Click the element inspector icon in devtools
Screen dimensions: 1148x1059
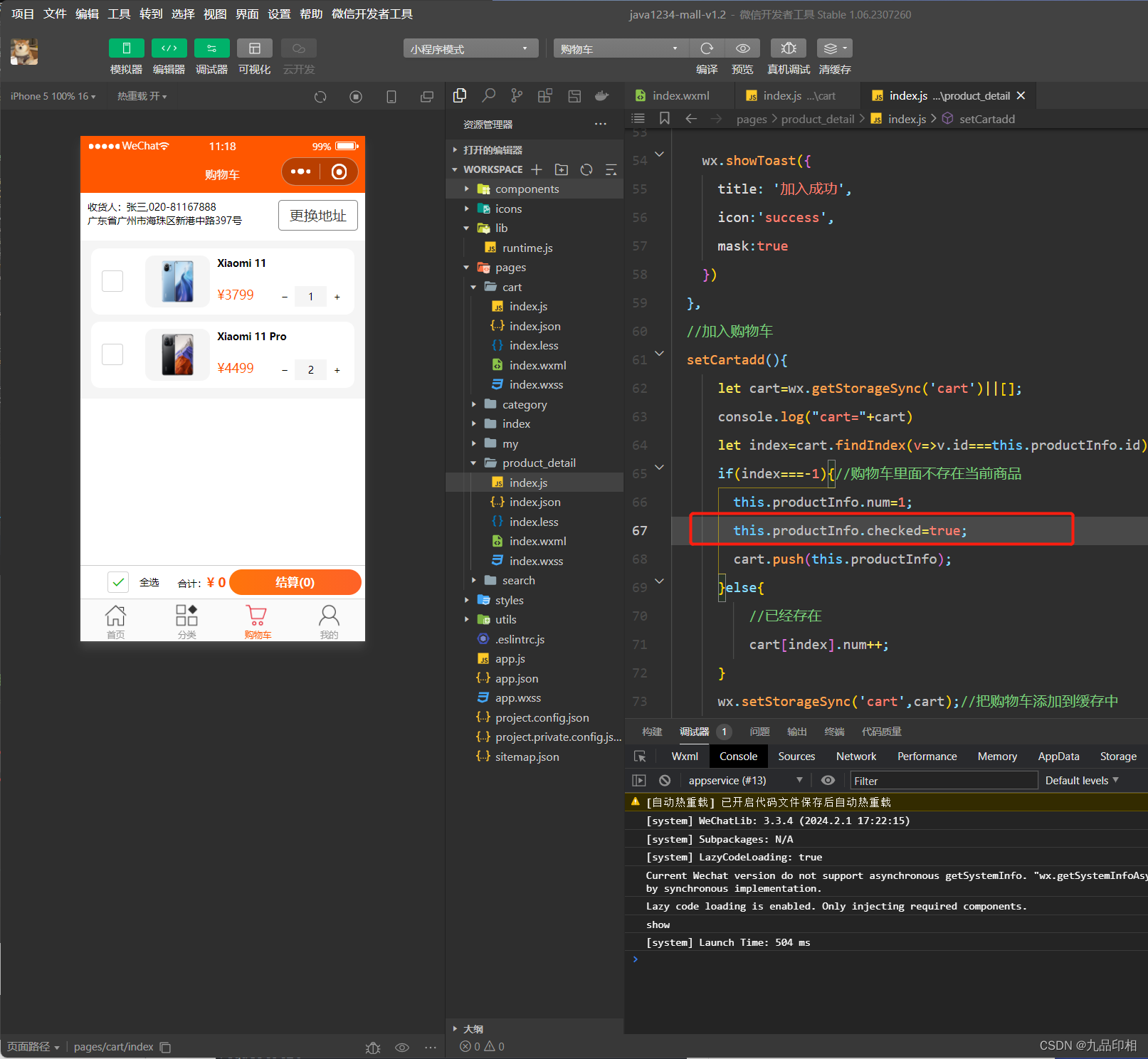(640, 757)
